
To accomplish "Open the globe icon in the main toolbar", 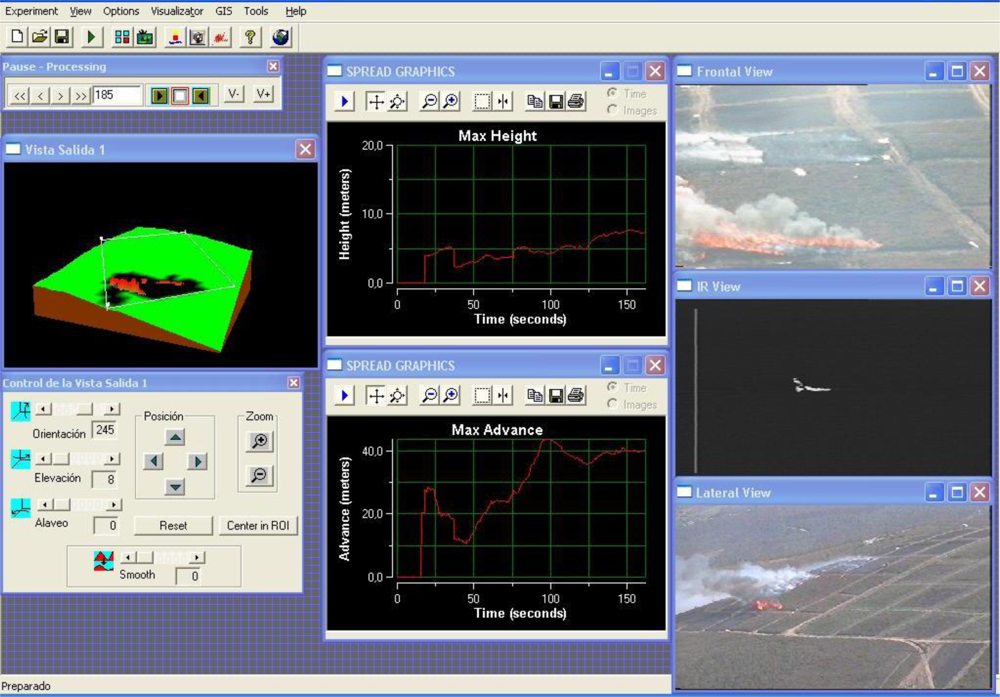I will coord(281,37).
